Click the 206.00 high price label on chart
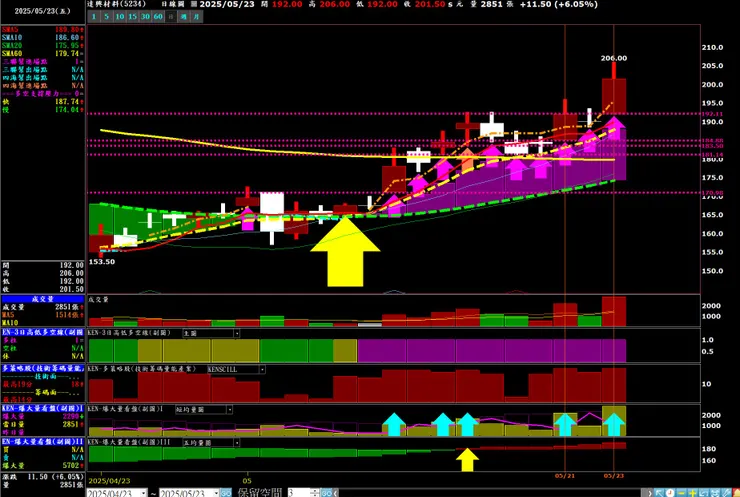740x497 pixels. coord(614,58)
